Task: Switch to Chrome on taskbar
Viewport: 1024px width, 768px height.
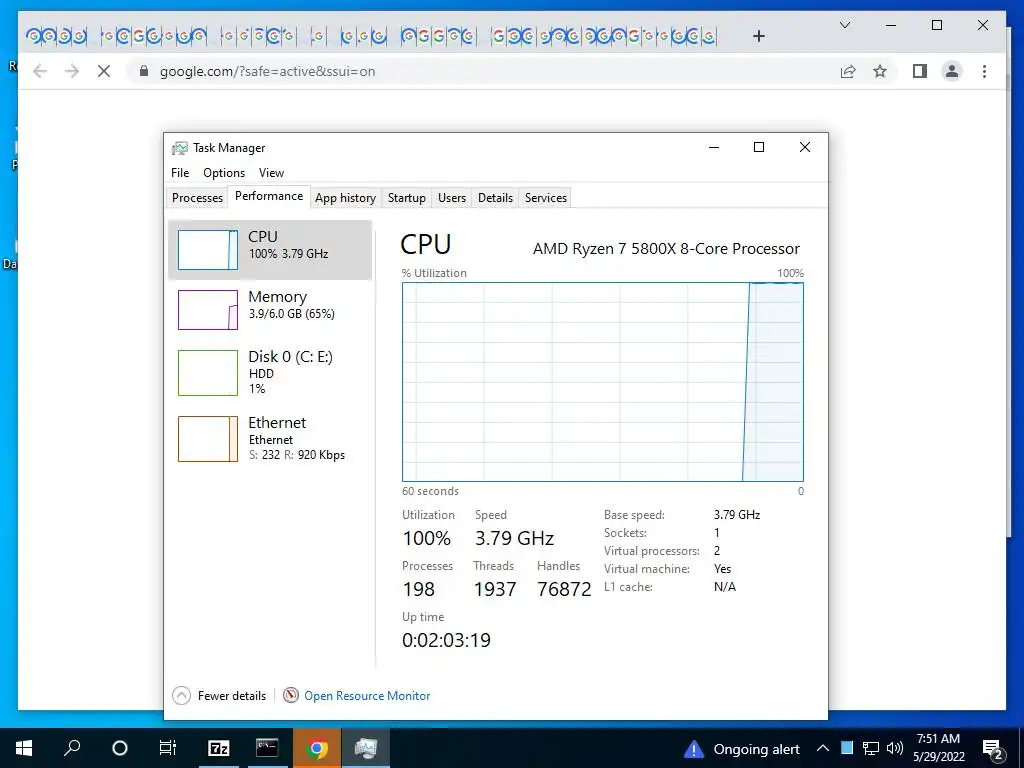Action: [317, 748]
